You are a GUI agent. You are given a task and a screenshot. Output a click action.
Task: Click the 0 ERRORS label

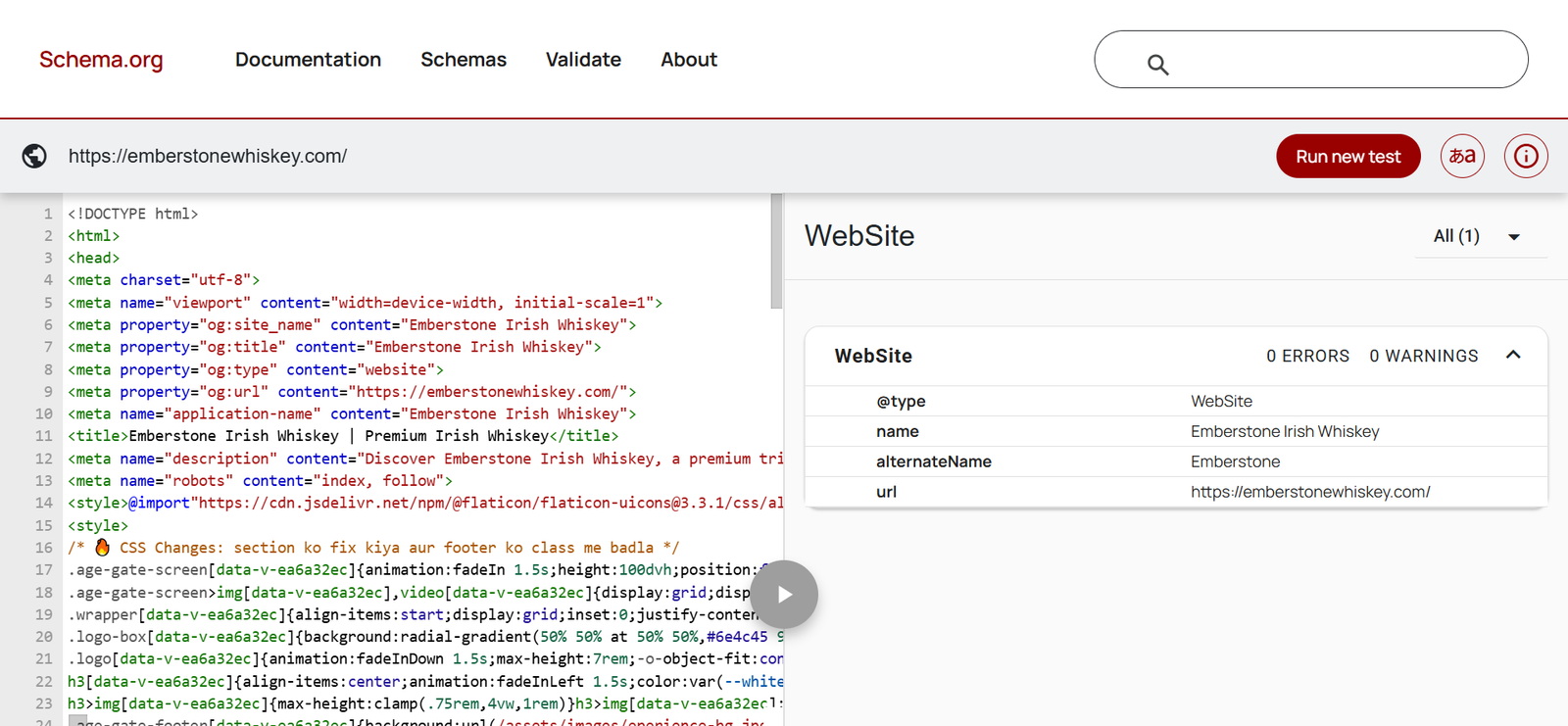pyautogui.click(x=1307, y=357)
